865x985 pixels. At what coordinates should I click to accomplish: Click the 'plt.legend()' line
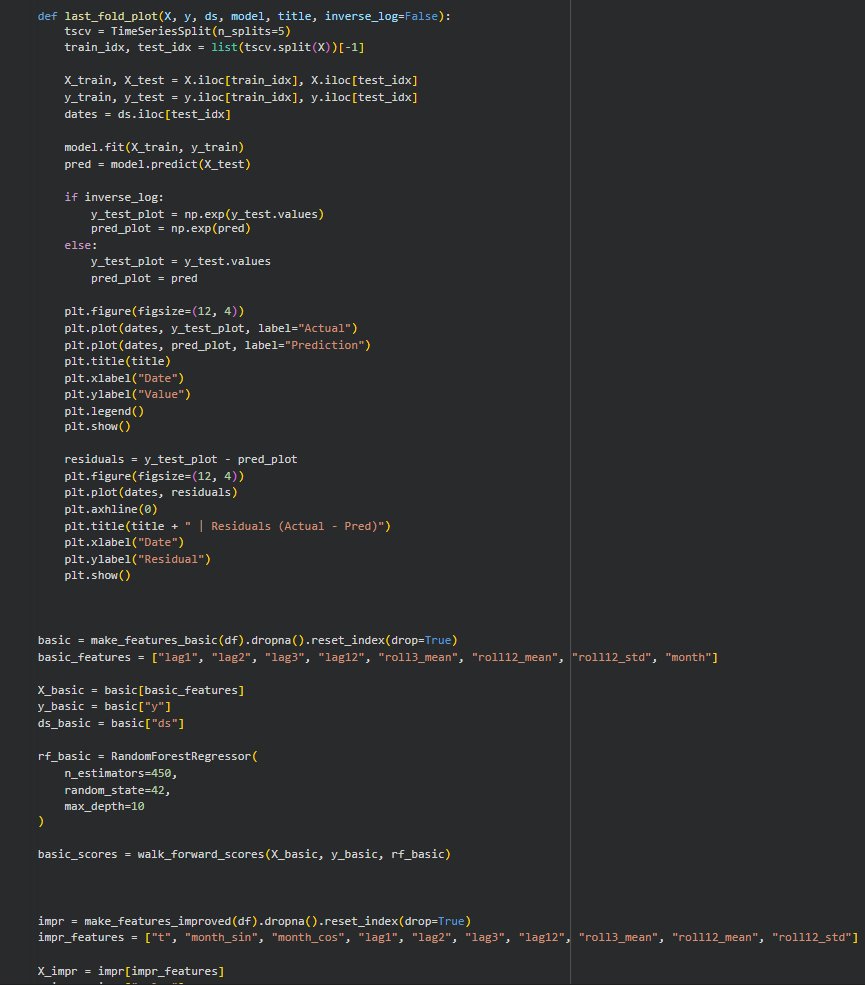[x=104, y=411]
